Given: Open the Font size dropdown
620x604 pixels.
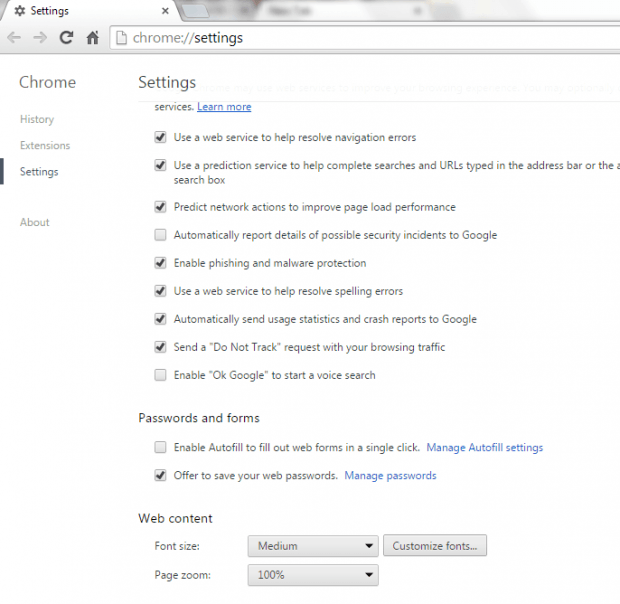Looking at the screenshot, I should point(312,546).
